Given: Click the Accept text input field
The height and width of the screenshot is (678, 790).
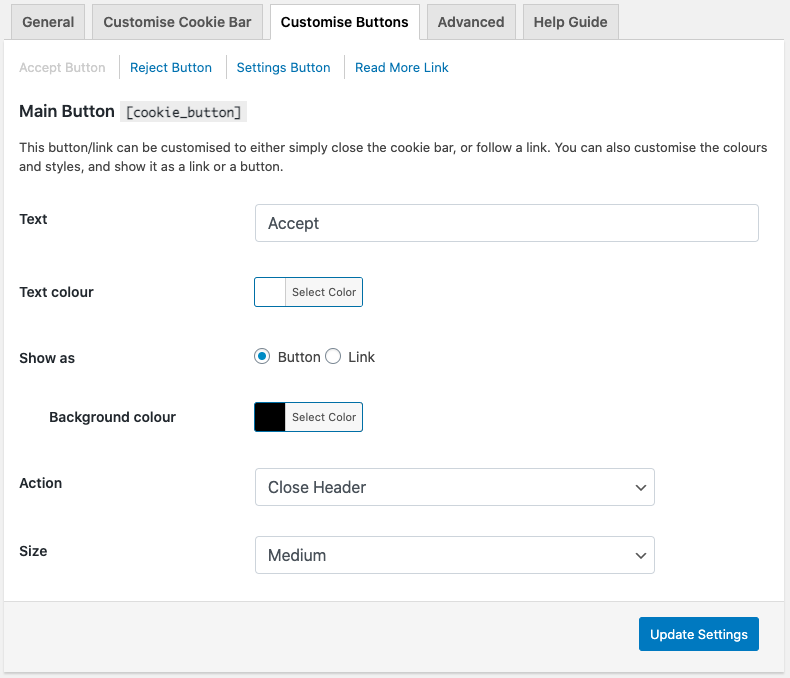Looking at the screenshot, I should [506, 223].
